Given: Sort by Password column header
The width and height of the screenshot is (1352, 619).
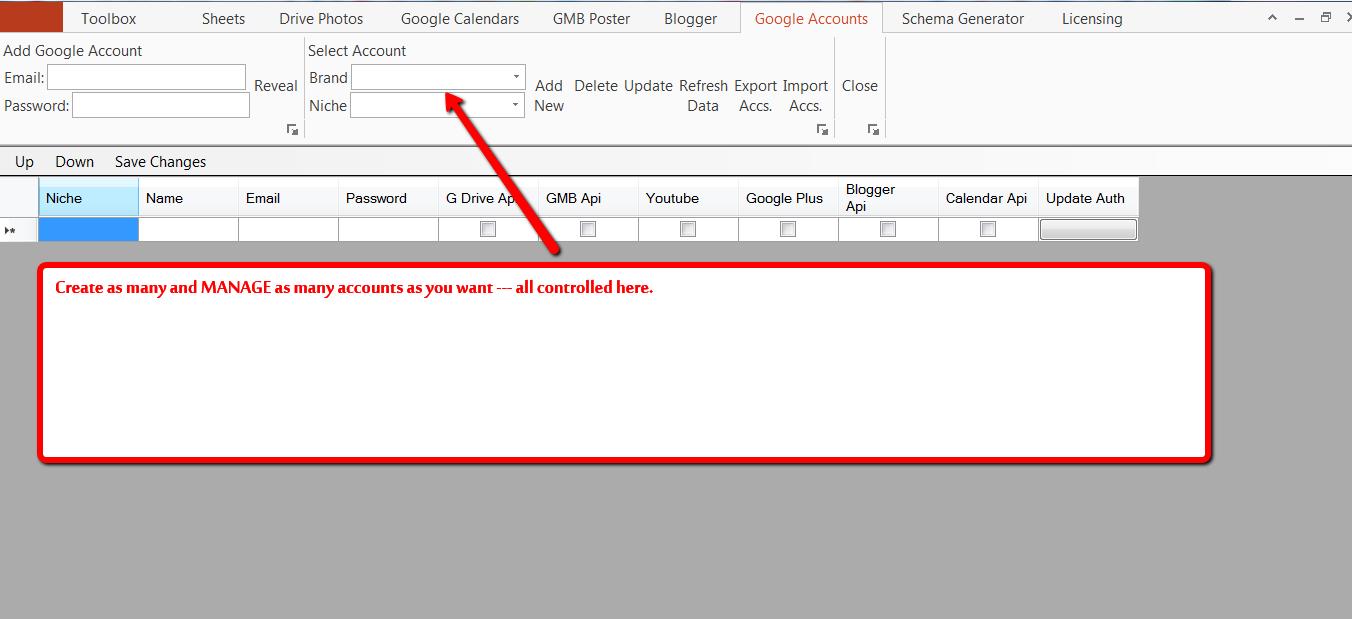Looking at the screenshot, I should 388,198.
